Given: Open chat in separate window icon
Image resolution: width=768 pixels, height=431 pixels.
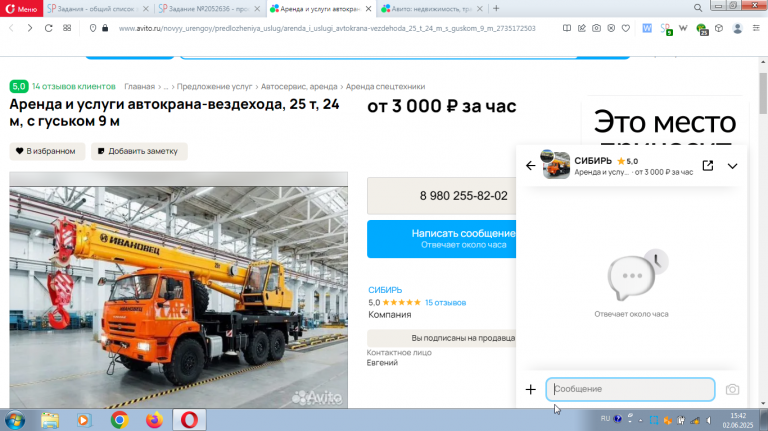Looking at the screenshot, I should pos(708,166).
